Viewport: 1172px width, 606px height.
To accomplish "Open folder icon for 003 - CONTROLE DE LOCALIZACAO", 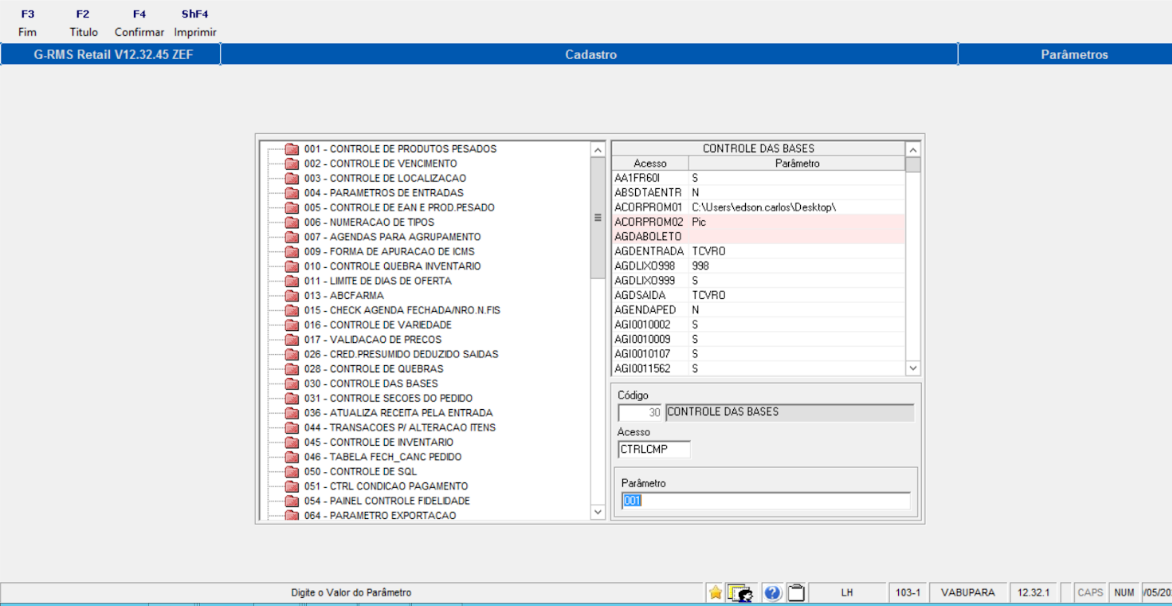I will point(292,179).
